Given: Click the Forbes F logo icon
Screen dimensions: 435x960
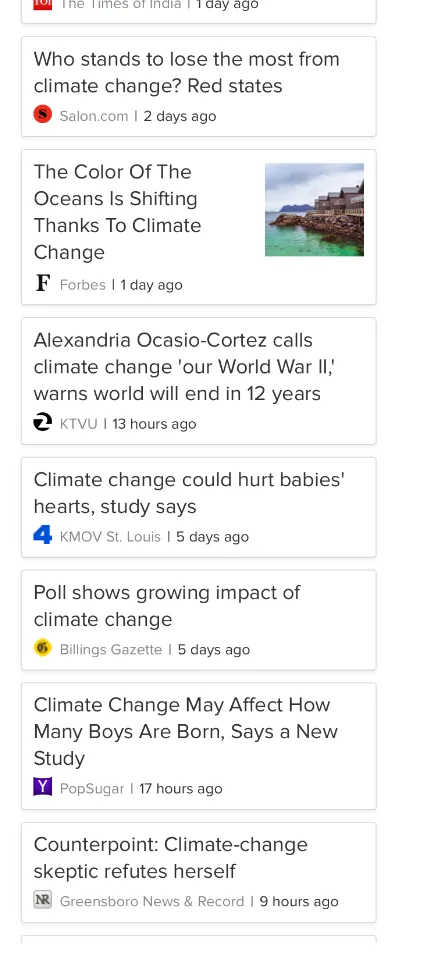Looking at the screenshot, I should pos(42,283).
